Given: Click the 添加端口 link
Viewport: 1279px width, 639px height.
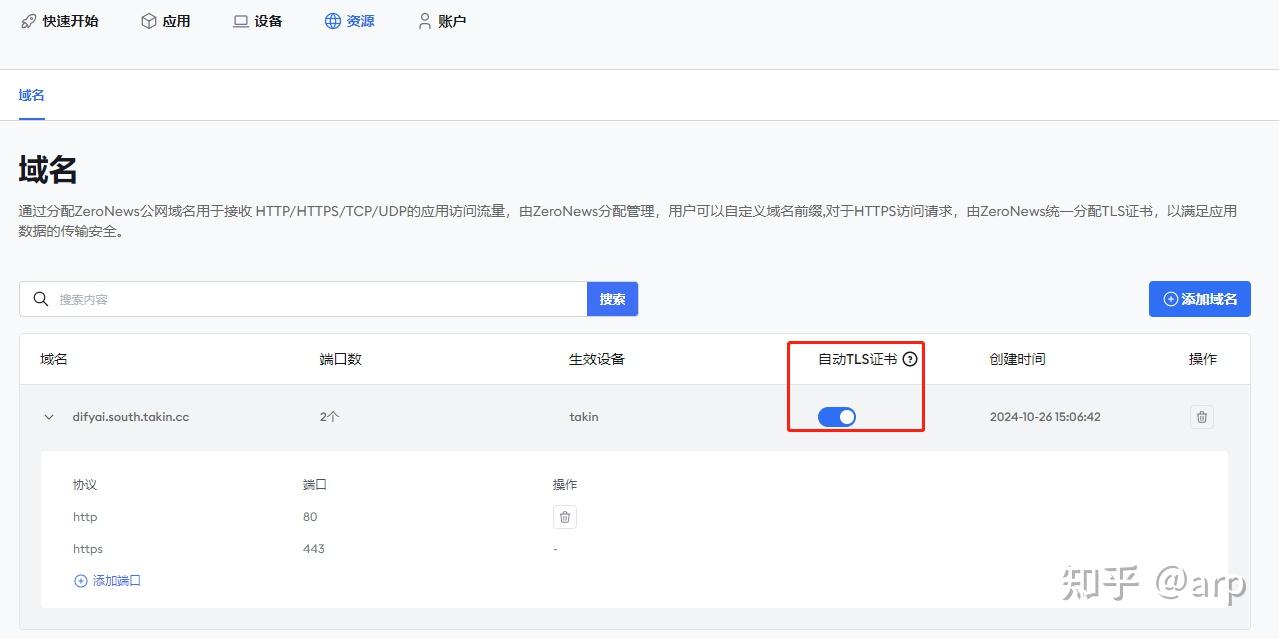Looking at the screenshot, I should [108, 580].
